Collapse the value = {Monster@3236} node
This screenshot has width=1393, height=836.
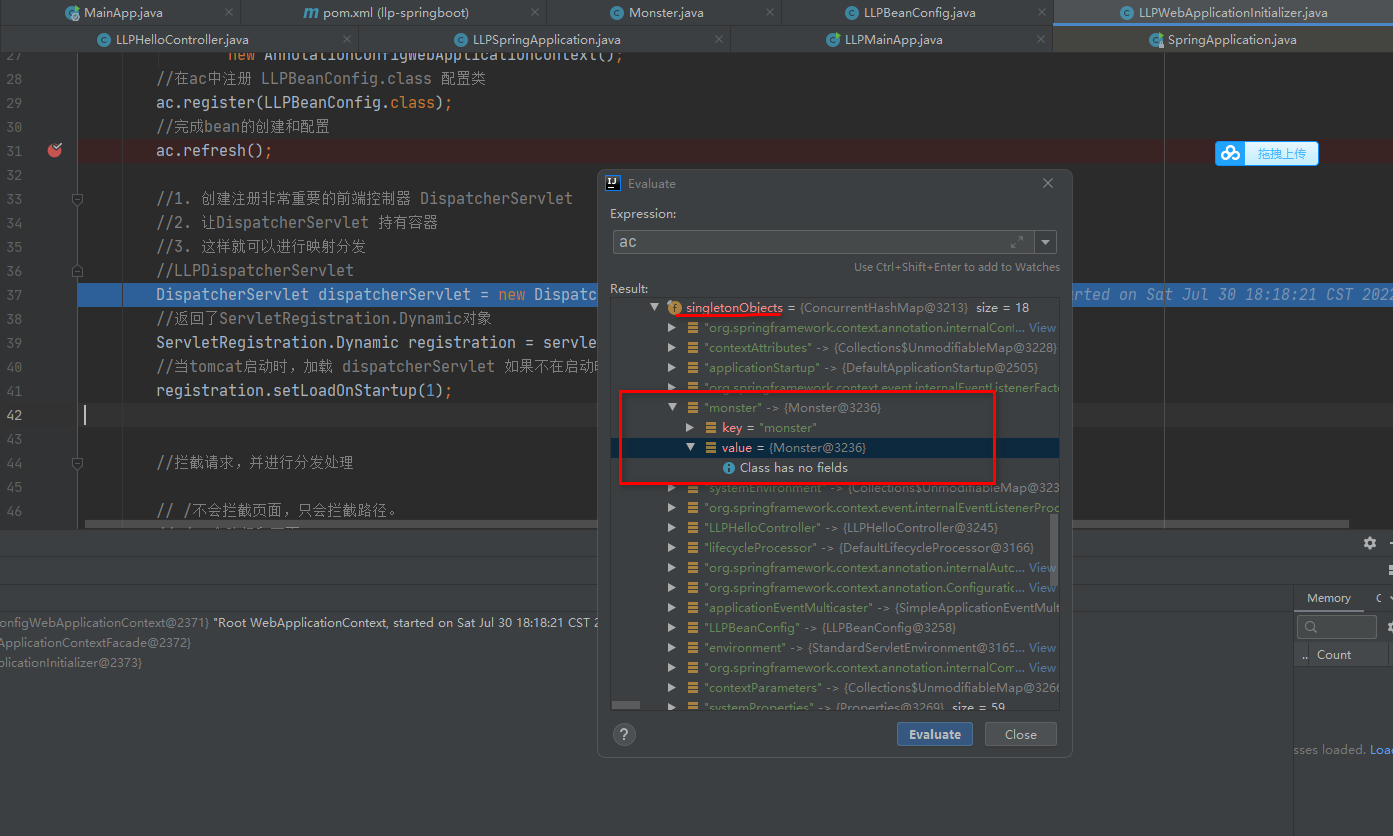pyautogui.click(x=689, y=447)
